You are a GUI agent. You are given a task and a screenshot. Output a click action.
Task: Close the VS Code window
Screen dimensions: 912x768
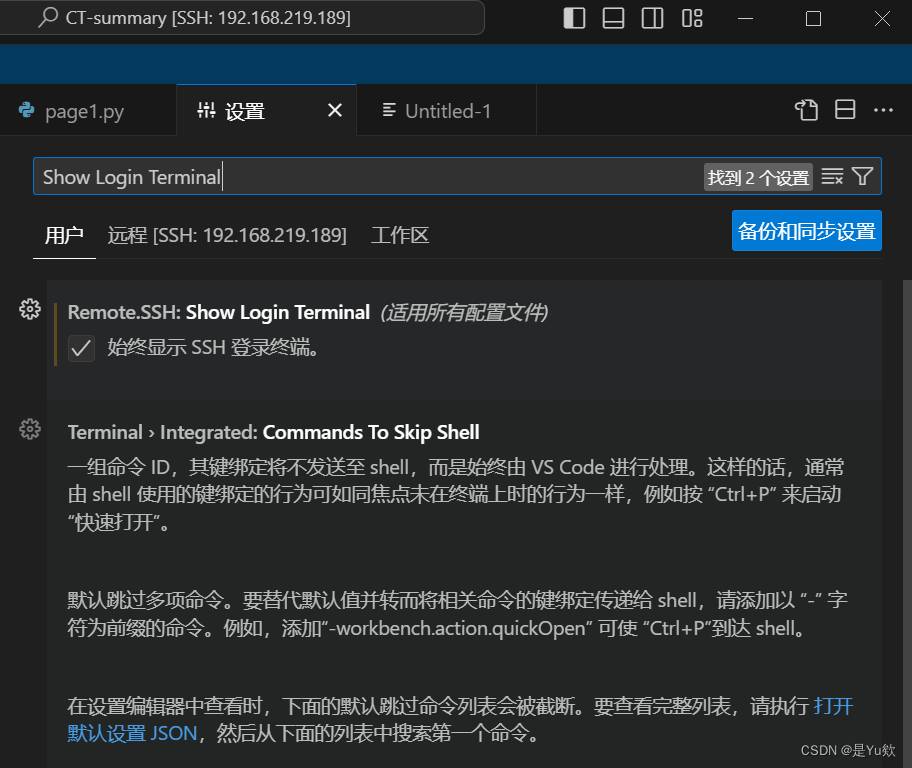pos(882,18)
